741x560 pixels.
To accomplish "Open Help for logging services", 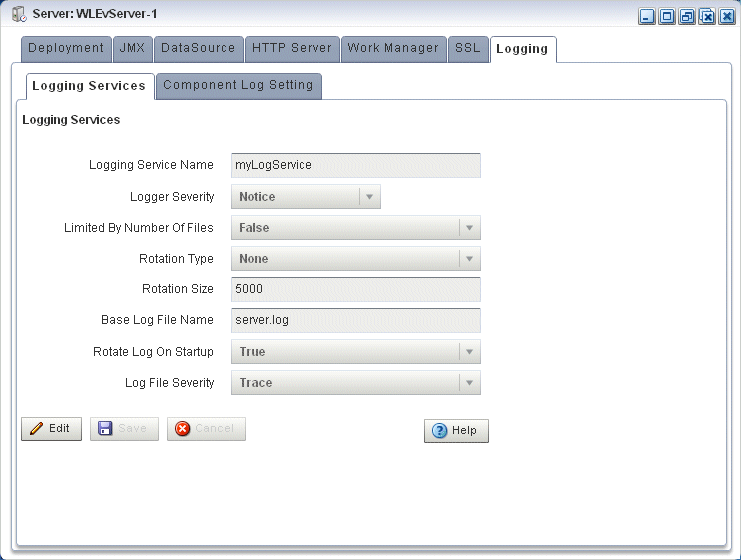I will (x=456, y=431).
